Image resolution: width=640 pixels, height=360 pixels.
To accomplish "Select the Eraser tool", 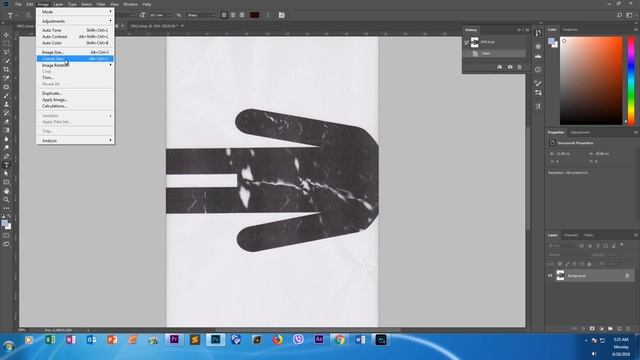I will 6,122.
